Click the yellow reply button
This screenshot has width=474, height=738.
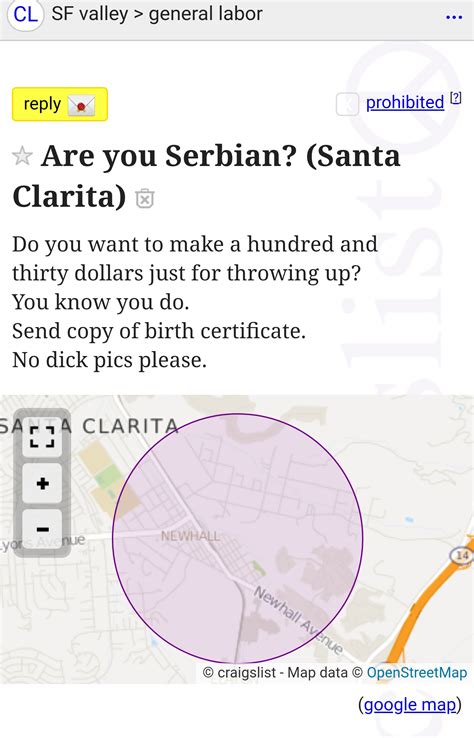[x=60, y=104]
